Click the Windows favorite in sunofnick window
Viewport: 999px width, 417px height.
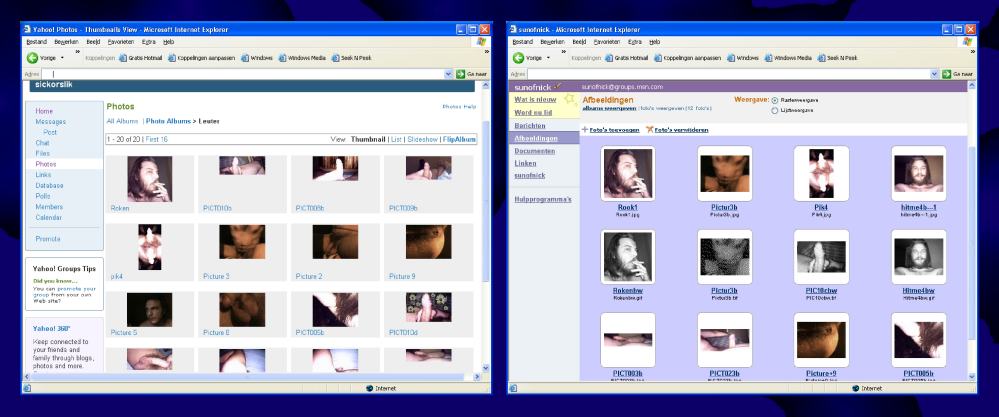[744, 58]
